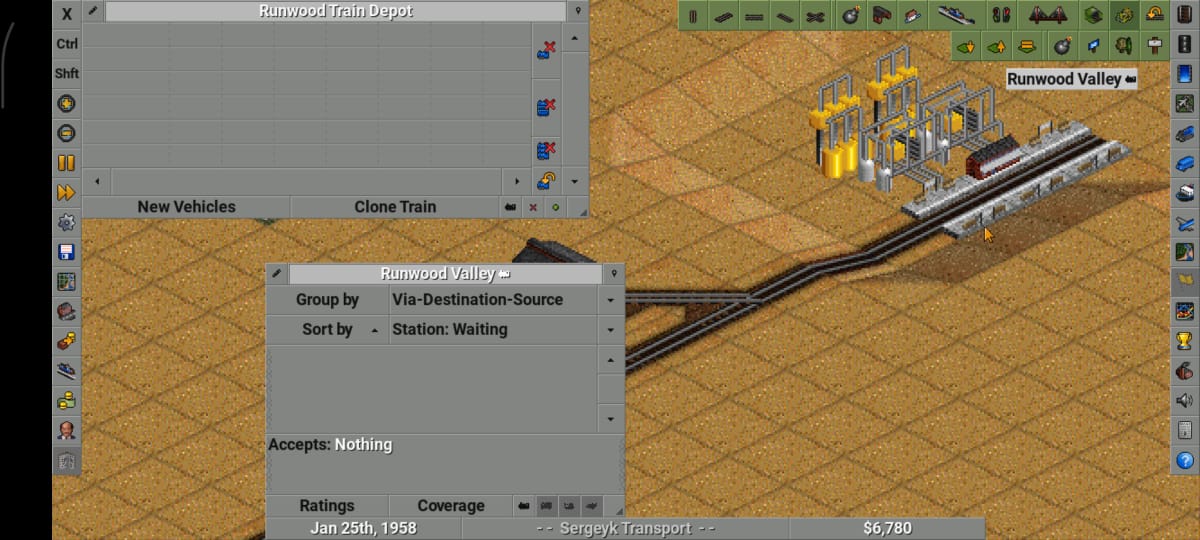Viewport: 1200px width, 540px height.
Task: Open game settings gear icon
Action: point(67,222)
